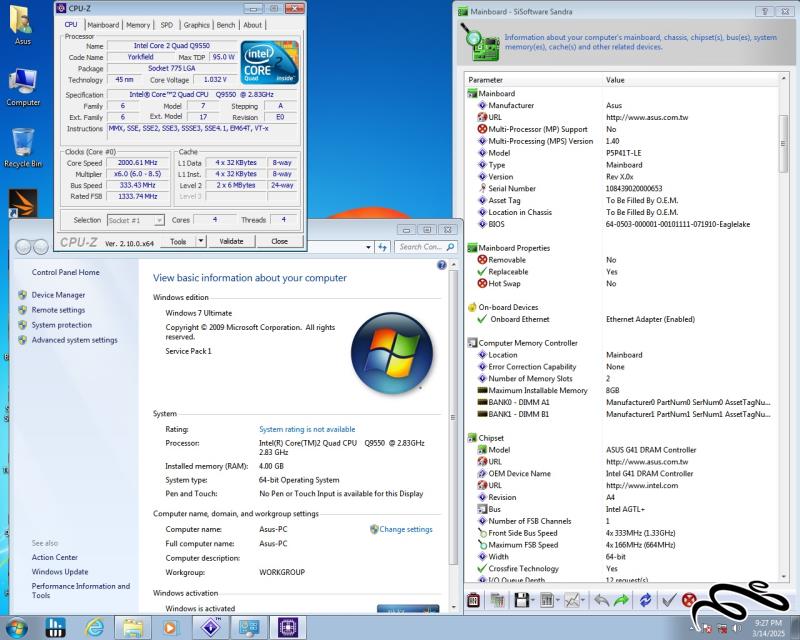Open the Windows Start menu orb
800x640 pixels.
[16, 627]
